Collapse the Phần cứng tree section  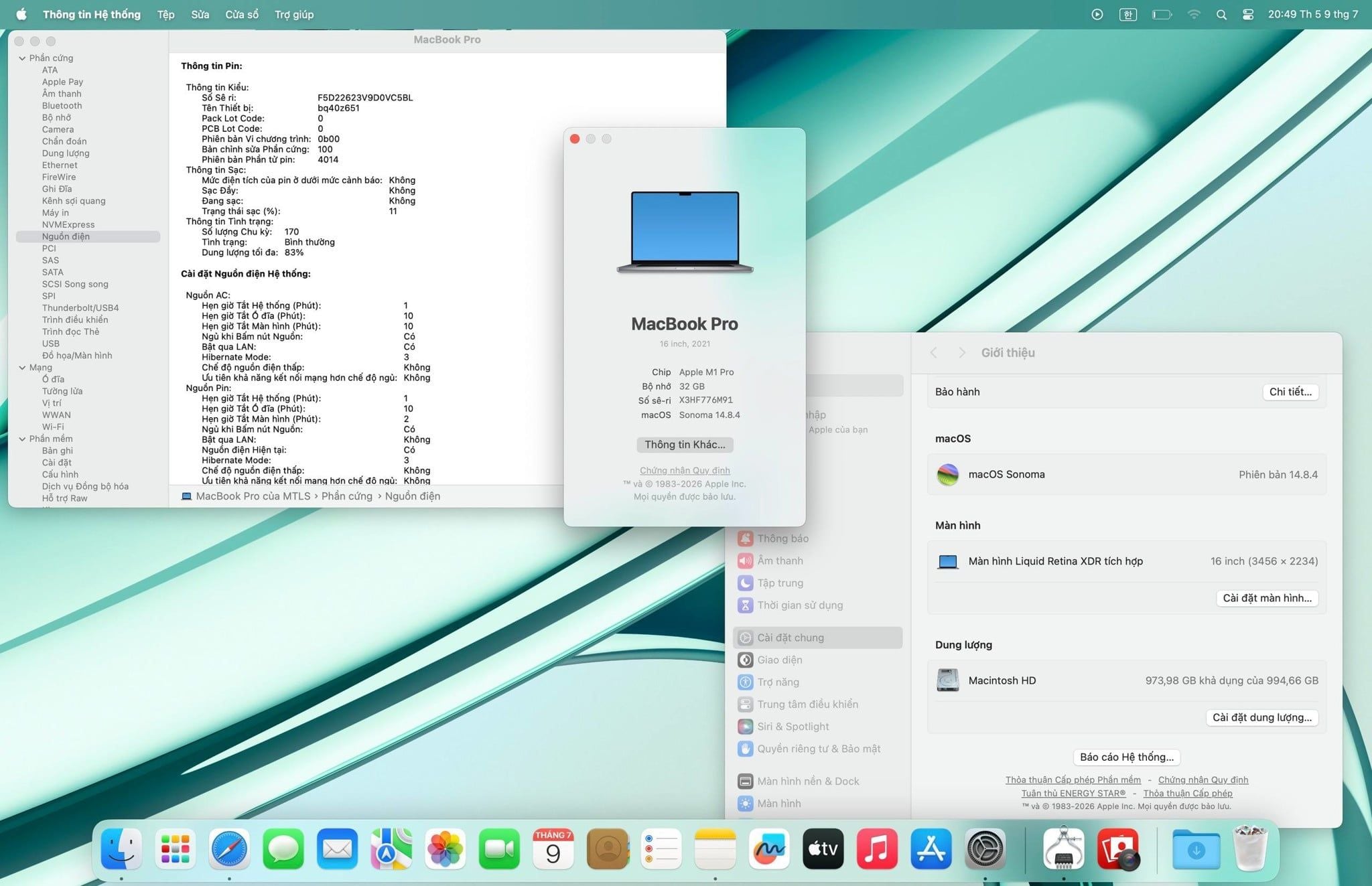click(x=22, y=58)
